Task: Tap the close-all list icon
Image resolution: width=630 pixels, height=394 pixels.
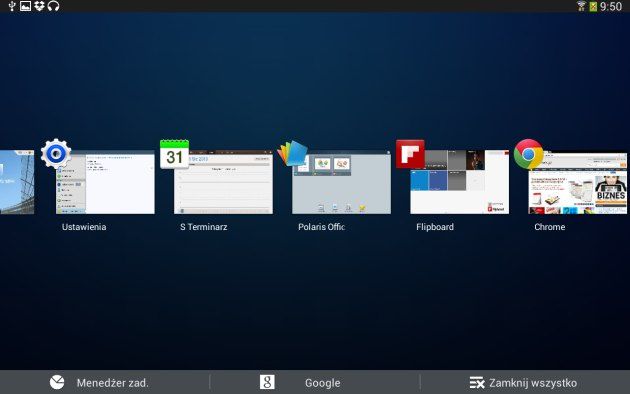Action: click(x=477, y=383)
